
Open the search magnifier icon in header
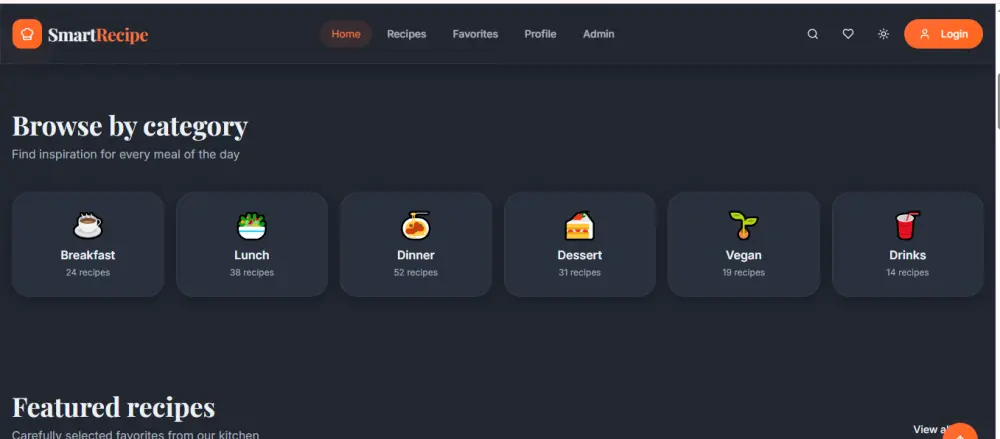point(812,34)
